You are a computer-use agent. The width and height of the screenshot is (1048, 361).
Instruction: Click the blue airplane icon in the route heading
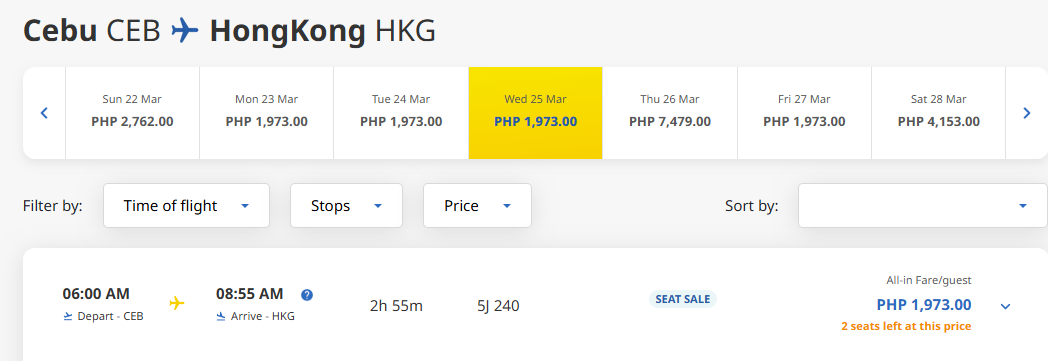click(x=185, y=31)
